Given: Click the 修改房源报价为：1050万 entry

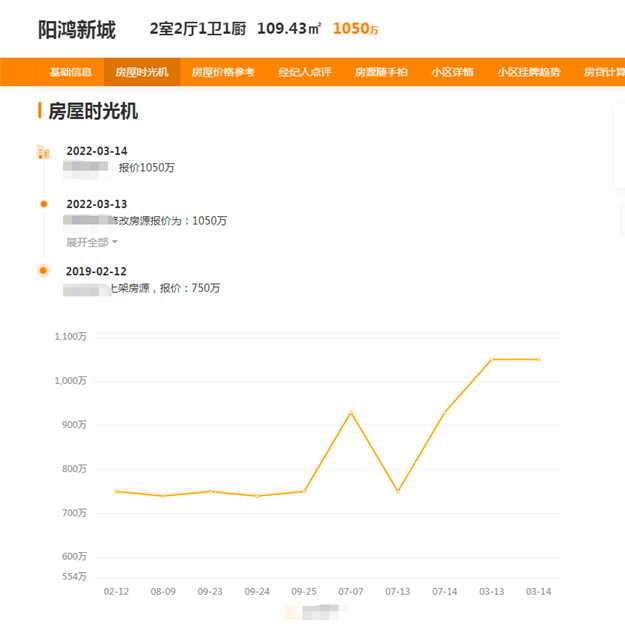Looking at the screenshot, I should (169, 221).
